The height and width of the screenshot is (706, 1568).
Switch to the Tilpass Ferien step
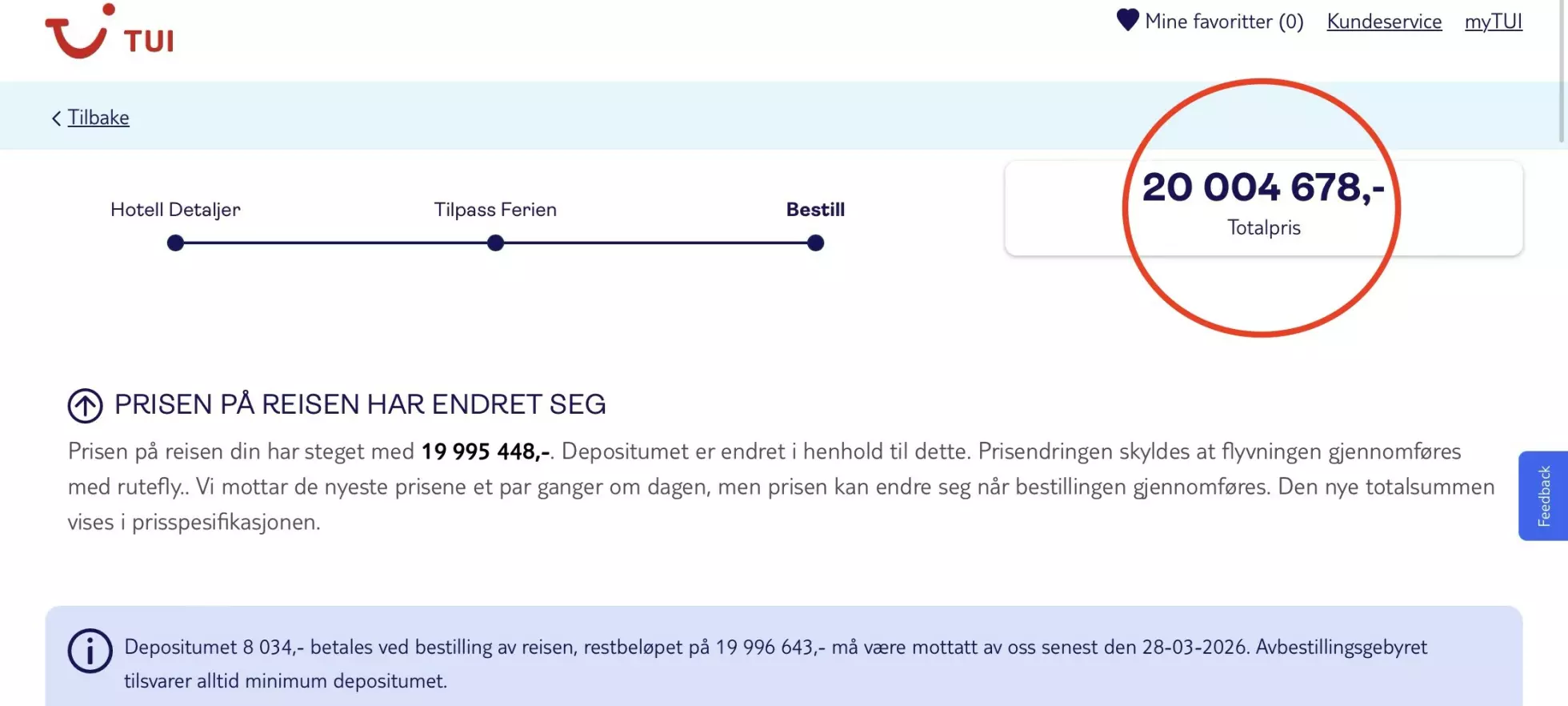click(x=495, y=210)
